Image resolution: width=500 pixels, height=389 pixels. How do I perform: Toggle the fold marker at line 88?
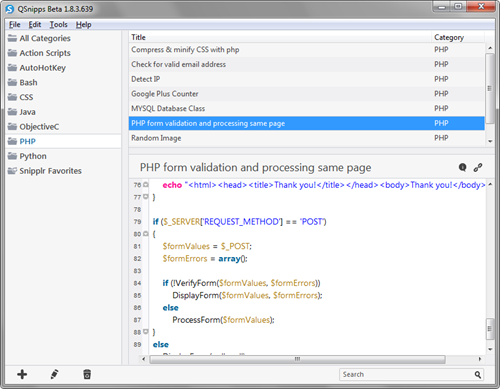pos(146,332)
